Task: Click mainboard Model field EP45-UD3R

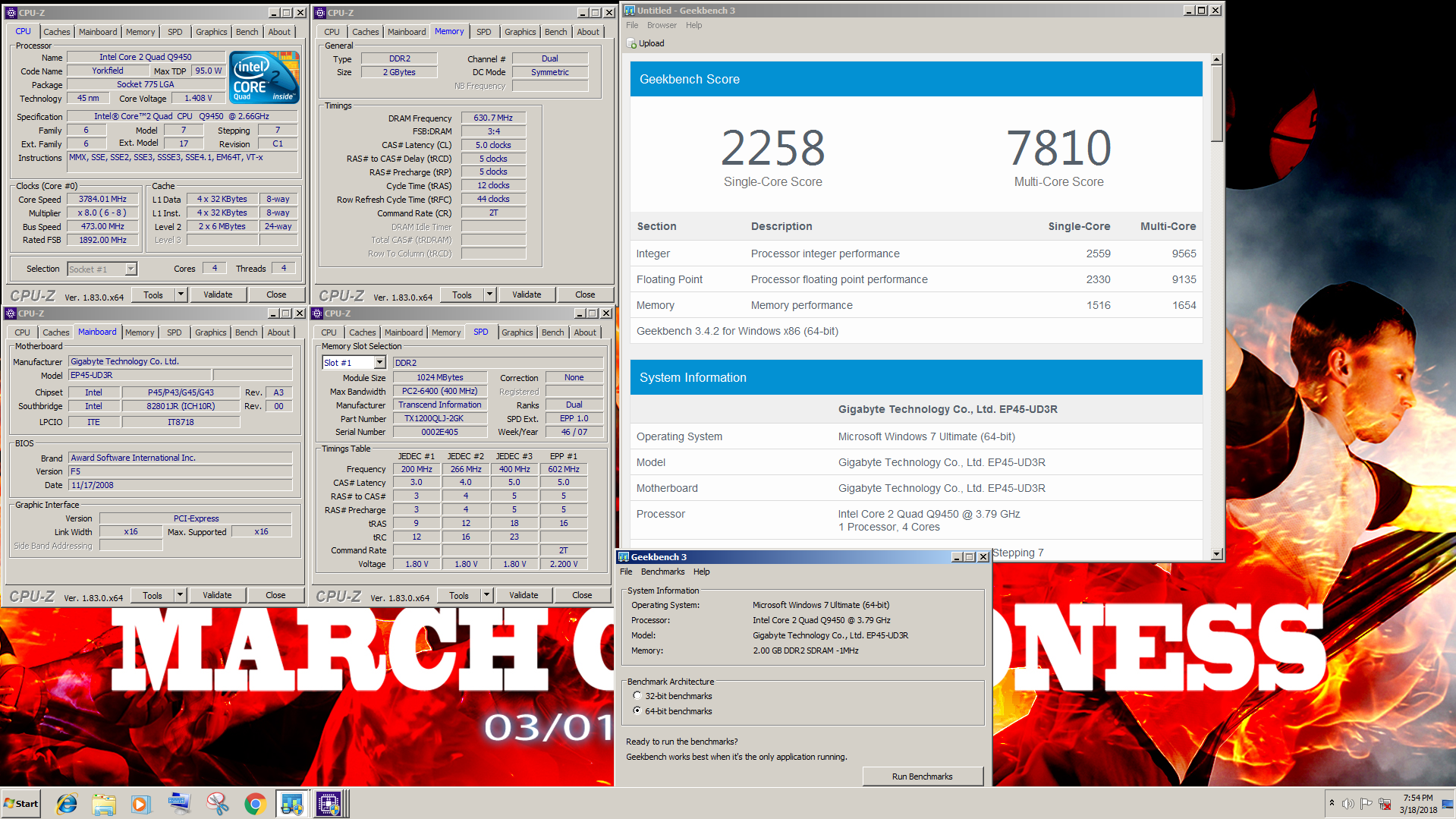Action: (x=140, y=375)
